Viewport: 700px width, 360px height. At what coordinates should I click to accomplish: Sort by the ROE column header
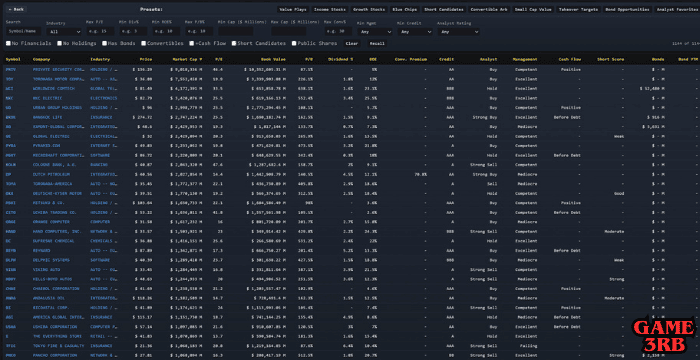pos(373,59)
